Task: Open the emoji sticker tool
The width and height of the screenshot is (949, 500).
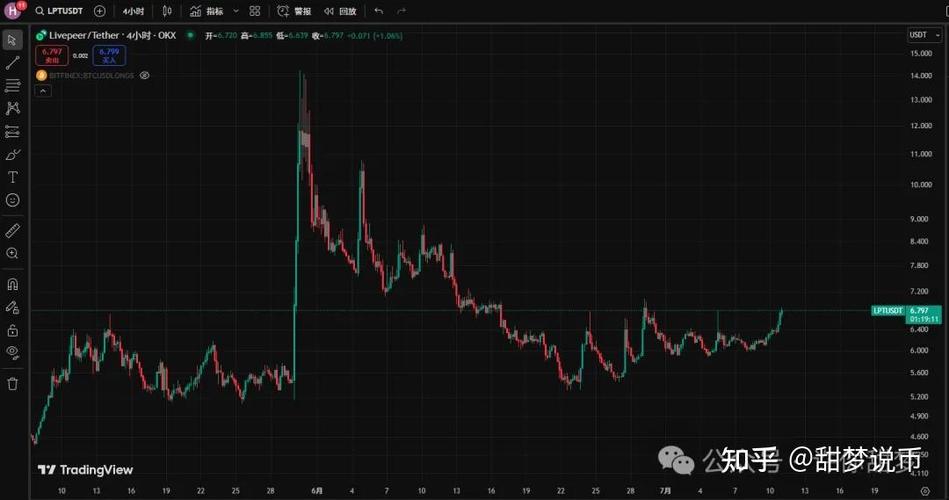Action: (x=13, y=200)
